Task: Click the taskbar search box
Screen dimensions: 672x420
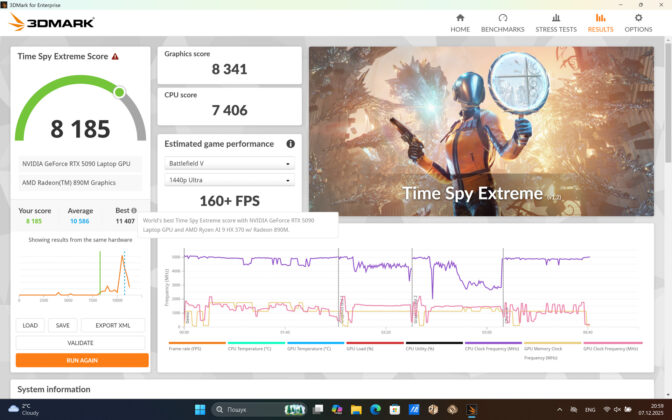Action: click(259, 410)
